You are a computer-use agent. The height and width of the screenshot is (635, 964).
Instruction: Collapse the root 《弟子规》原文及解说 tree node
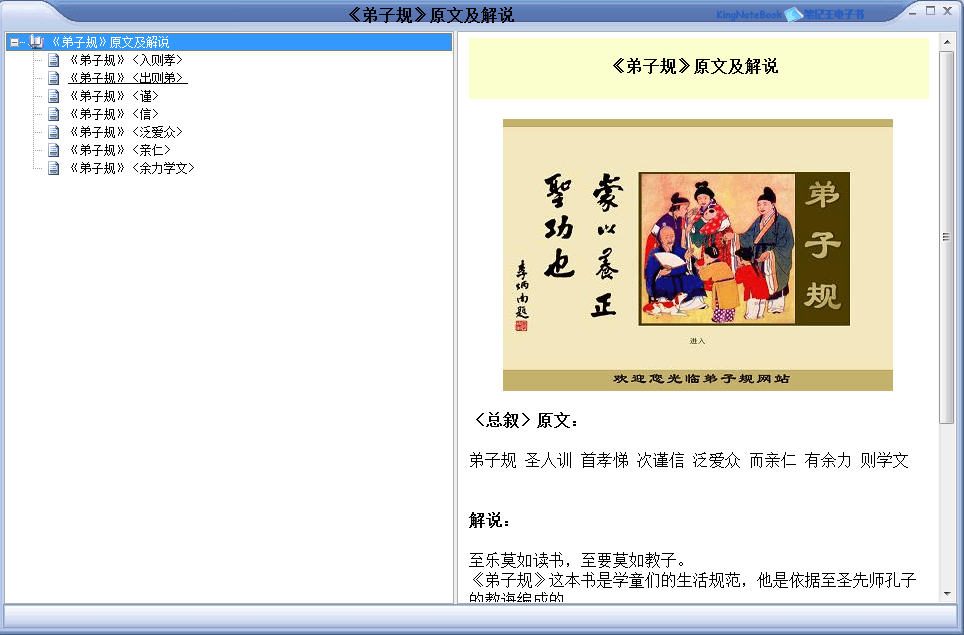tap(14, 42)
